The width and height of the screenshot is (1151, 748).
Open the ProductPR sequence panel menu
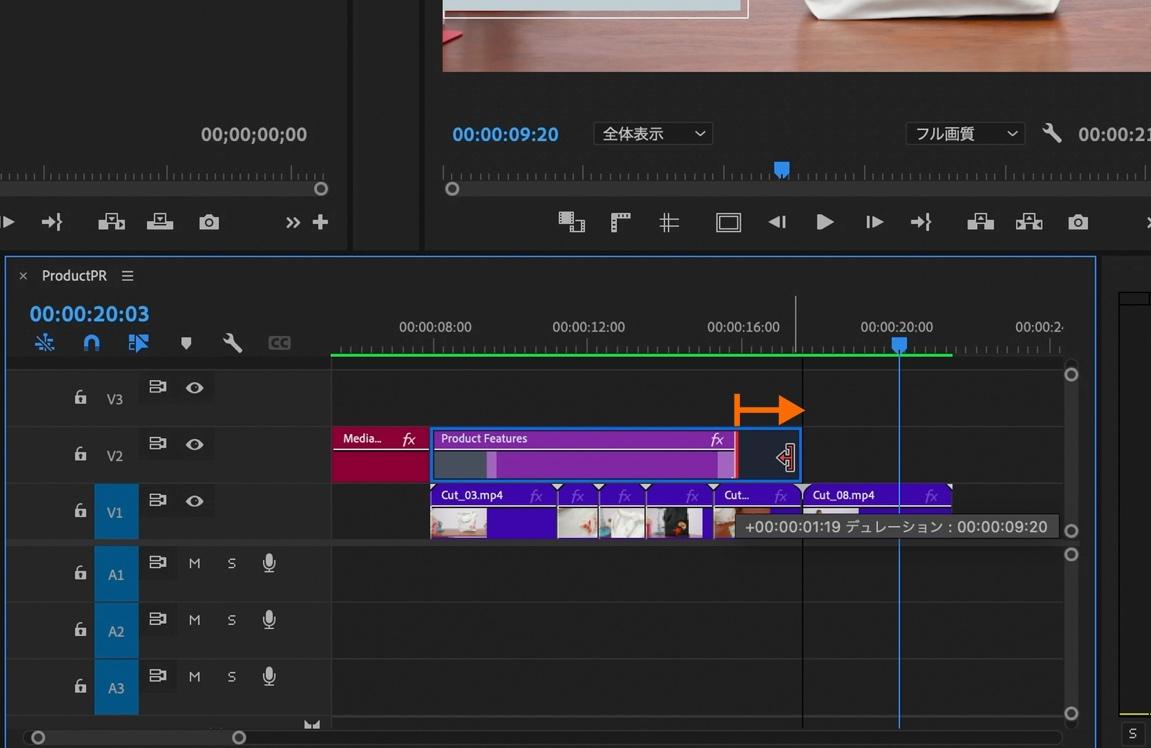[x=128, y=275]
